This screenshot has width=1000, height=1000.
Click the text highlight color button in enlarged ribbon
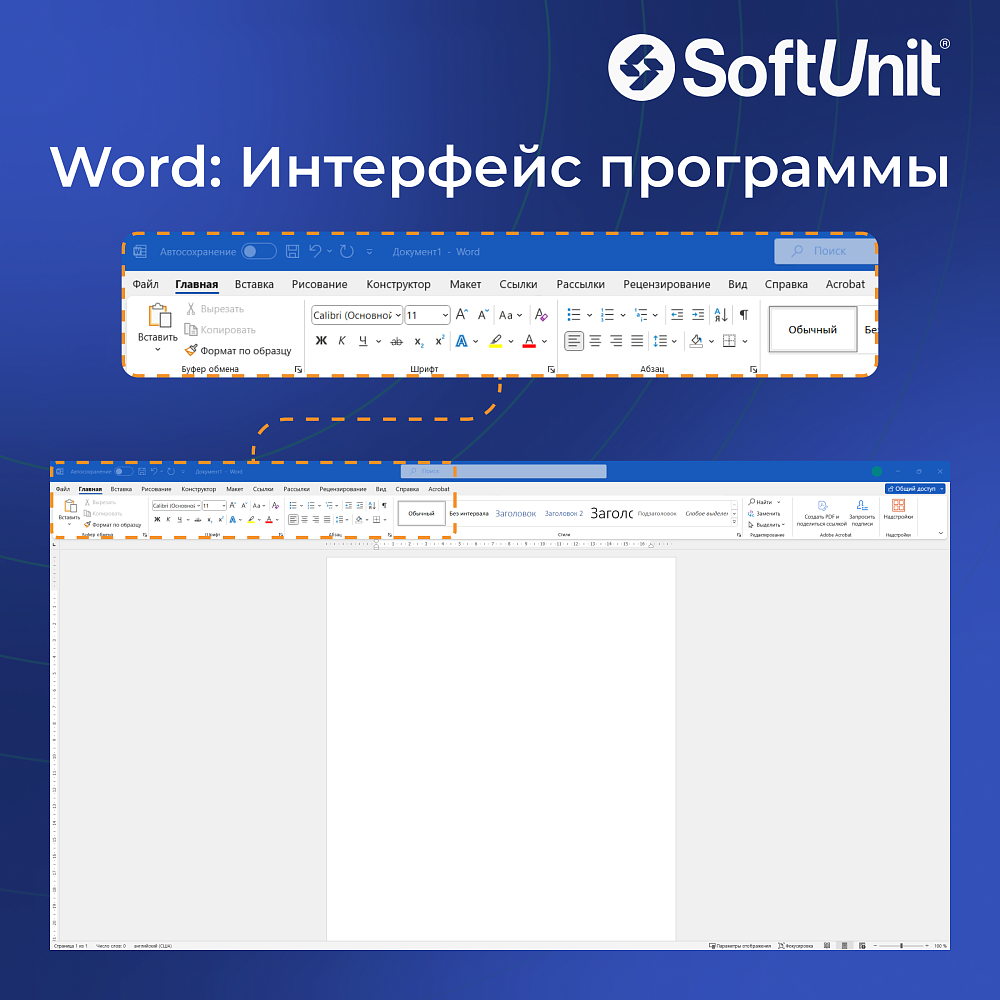click(496, 341)
